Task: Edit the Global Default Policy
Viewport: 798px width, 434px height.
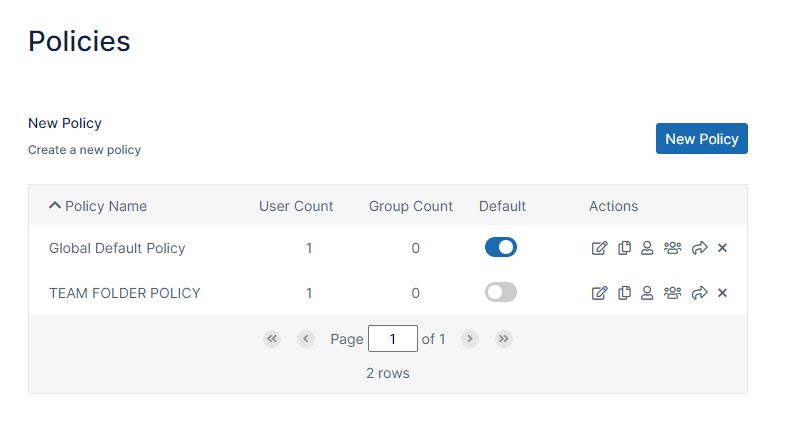Action: pyautogui.click(x=599, y=248)
